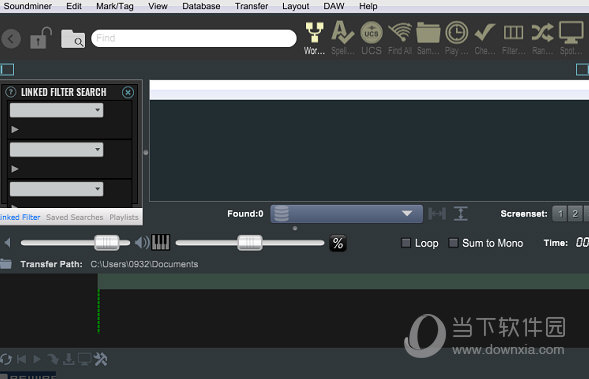Click the fit-width arrows icon
This screenshot has width=589, height=379.
[437, 214]
